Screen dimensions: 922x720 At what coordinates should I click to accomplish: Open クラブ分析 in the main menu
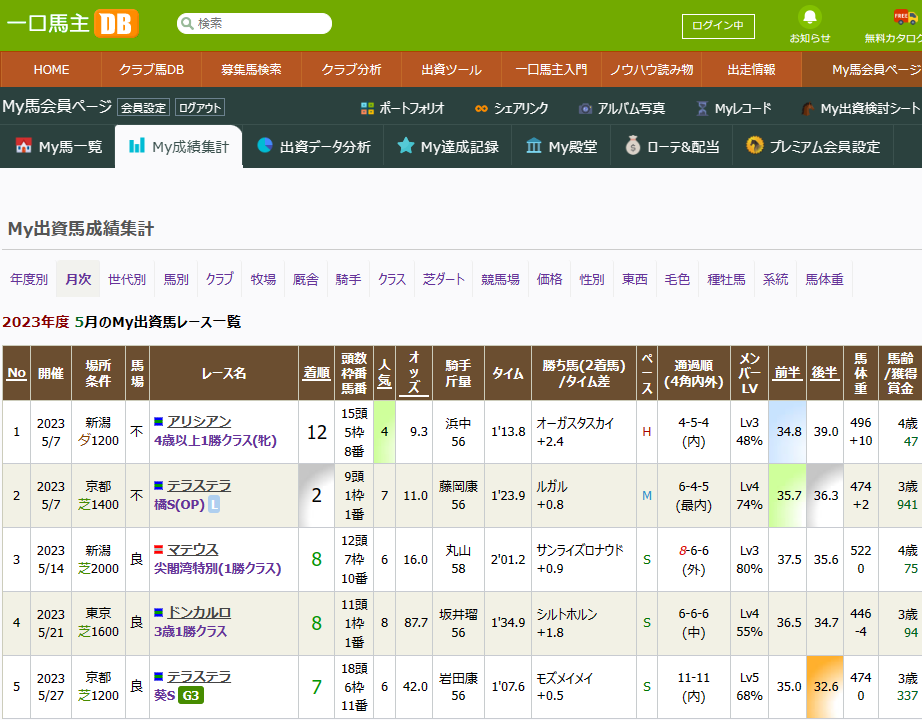[351, 70]
